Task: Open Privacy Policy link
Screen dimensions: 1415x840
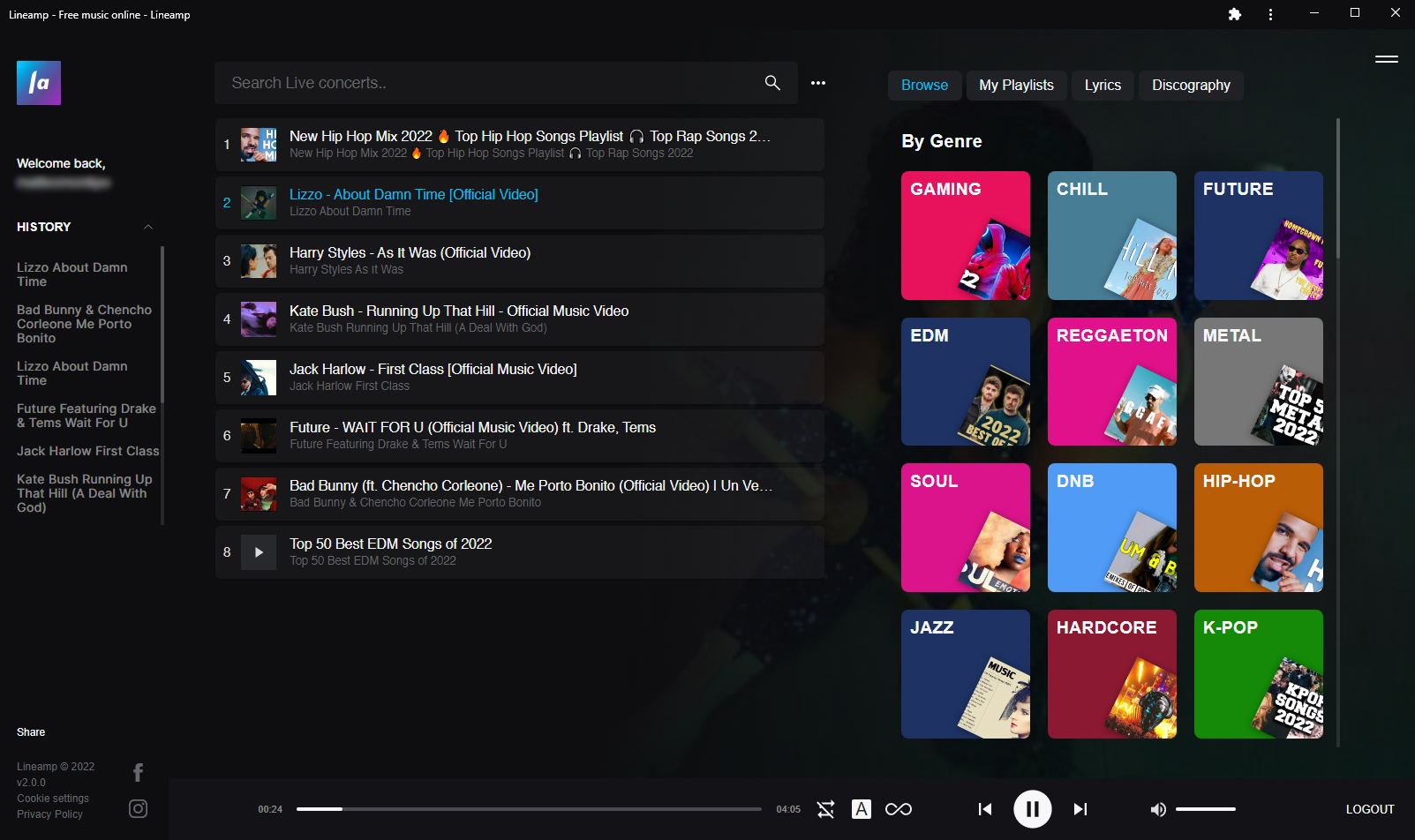Action: coord(49,814)
